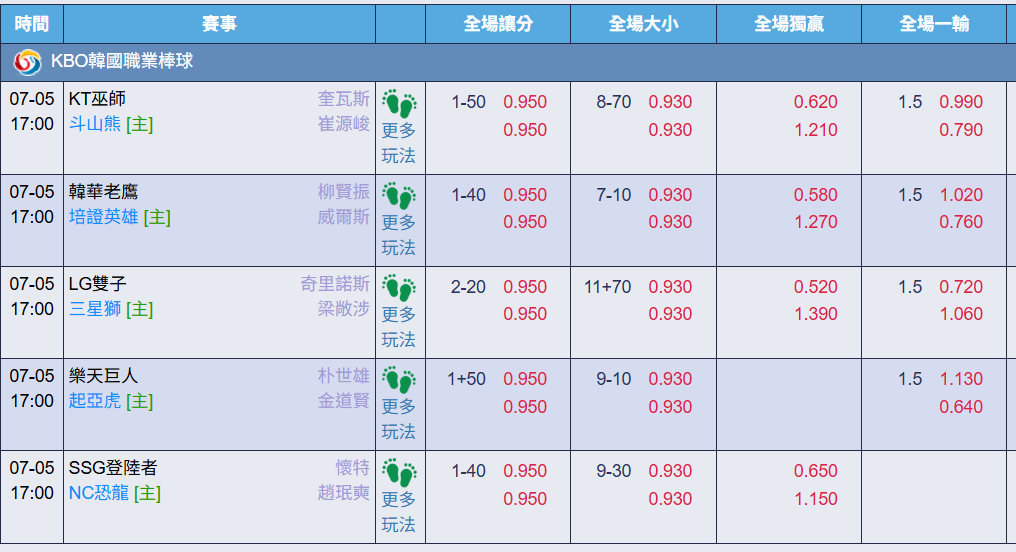Image resolution: width=1016 pixels, height=552 pixels.
Task: Click 更多玩法 link in the SSG登陸者 row
Action: point(398,512)
